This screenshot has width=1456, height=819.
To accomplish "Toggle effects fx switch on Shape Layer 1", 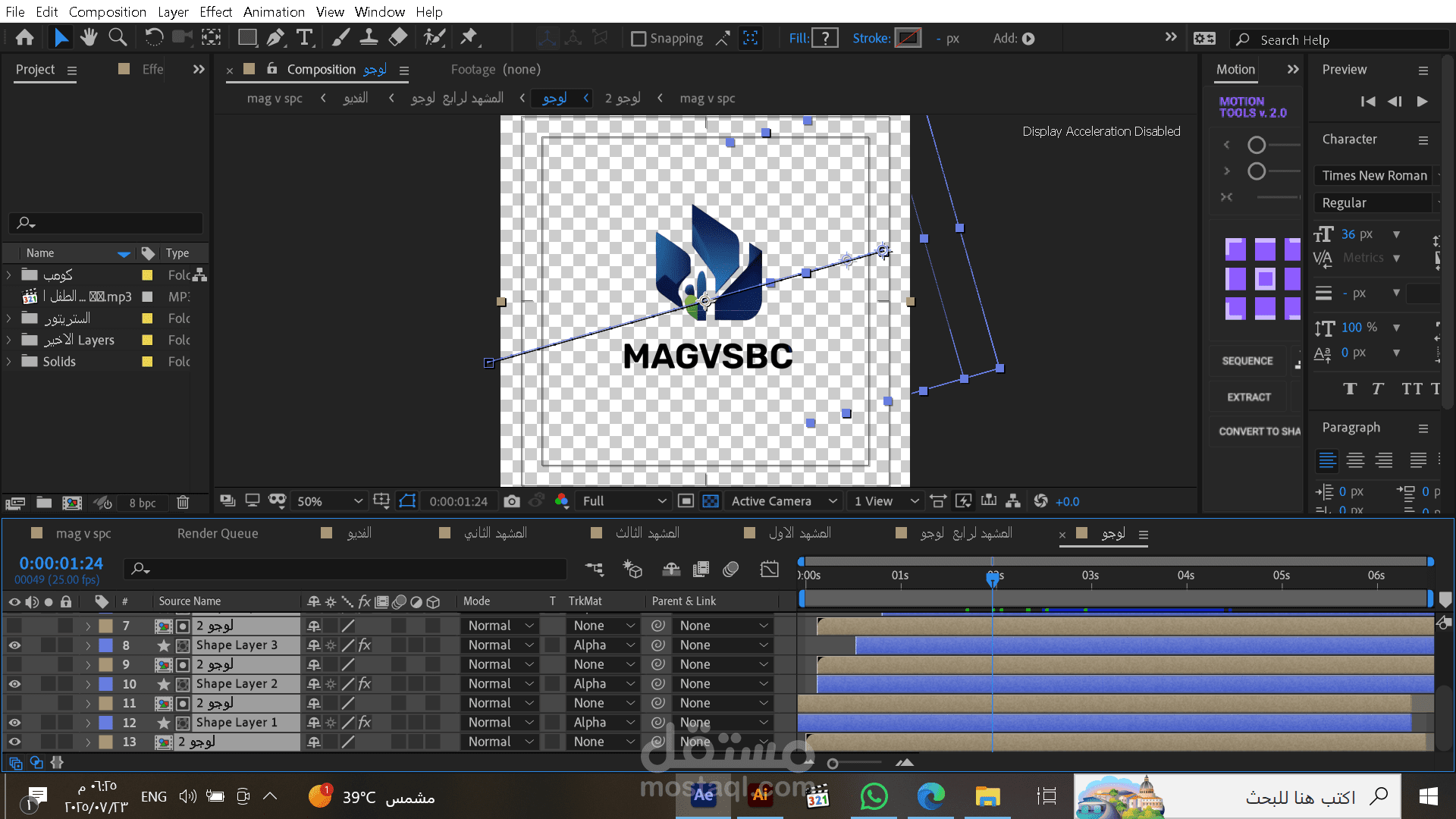I will tap(365, 723).
